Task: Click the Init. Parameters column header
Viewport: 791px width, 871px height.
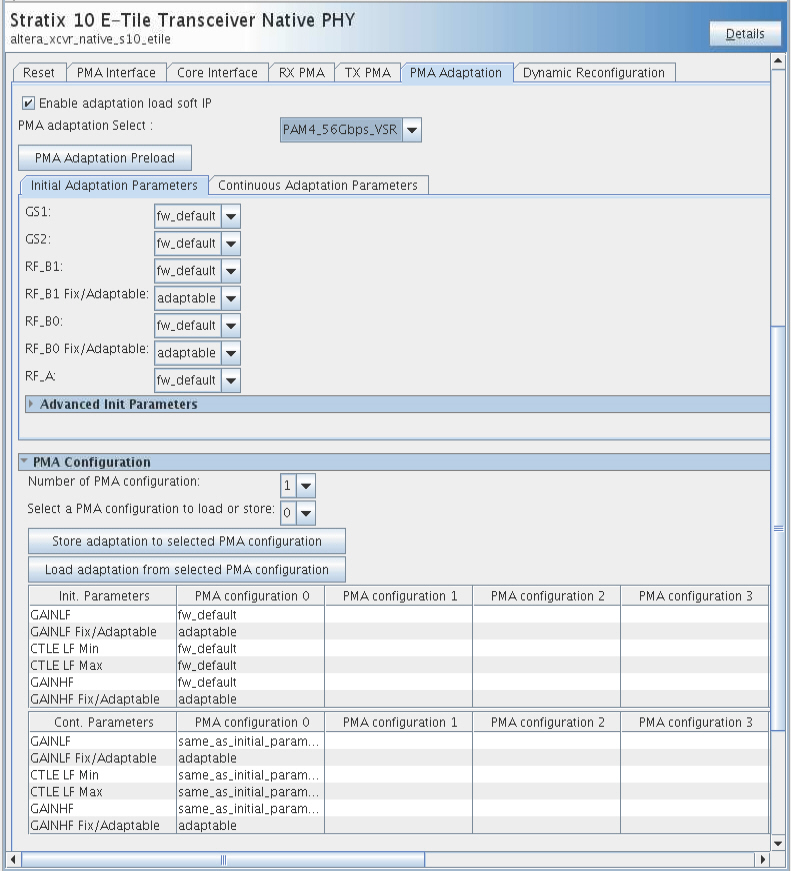Action: (x=103, y=596)
